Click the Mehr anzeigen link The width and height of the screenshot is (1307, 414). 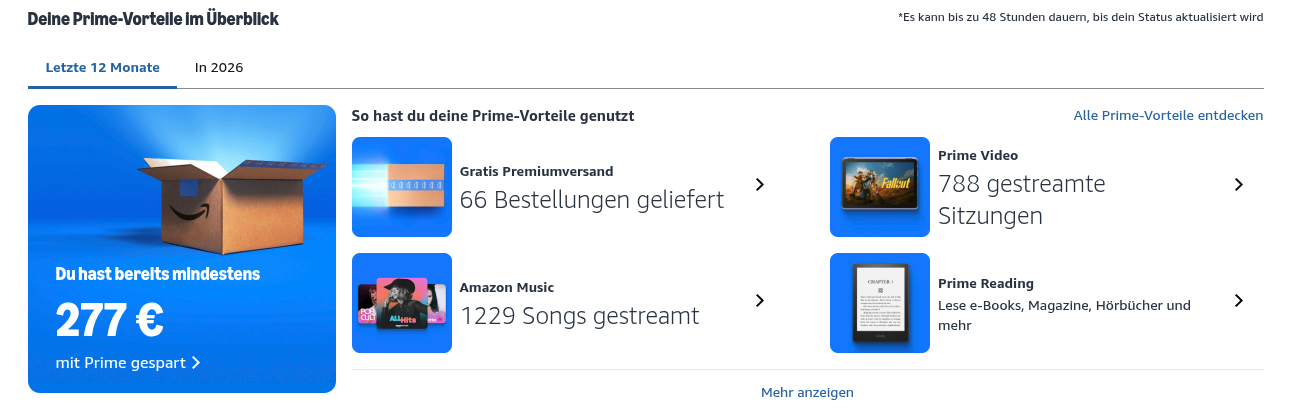tap(807, 392)
